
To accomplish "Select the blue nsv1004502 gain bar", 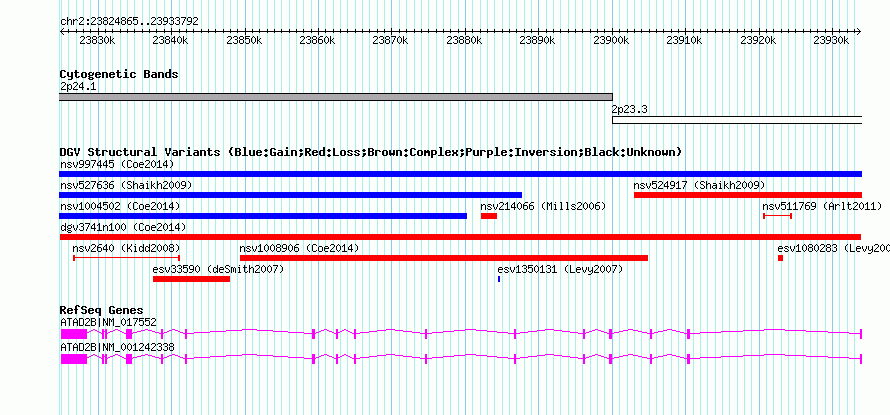I will tap(263, 216).
